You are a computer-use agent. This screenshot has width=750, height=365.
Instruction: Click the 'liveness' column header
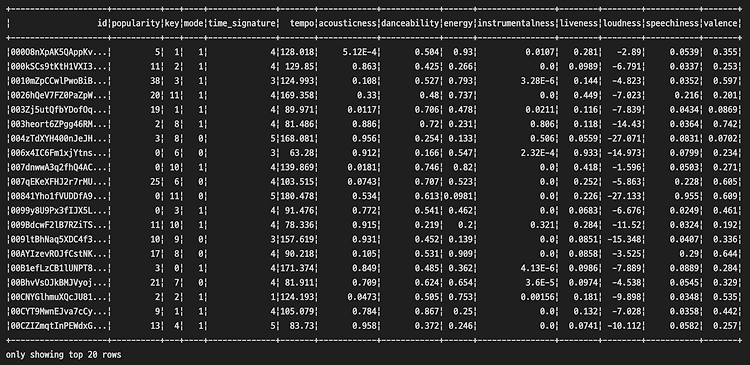579,23
